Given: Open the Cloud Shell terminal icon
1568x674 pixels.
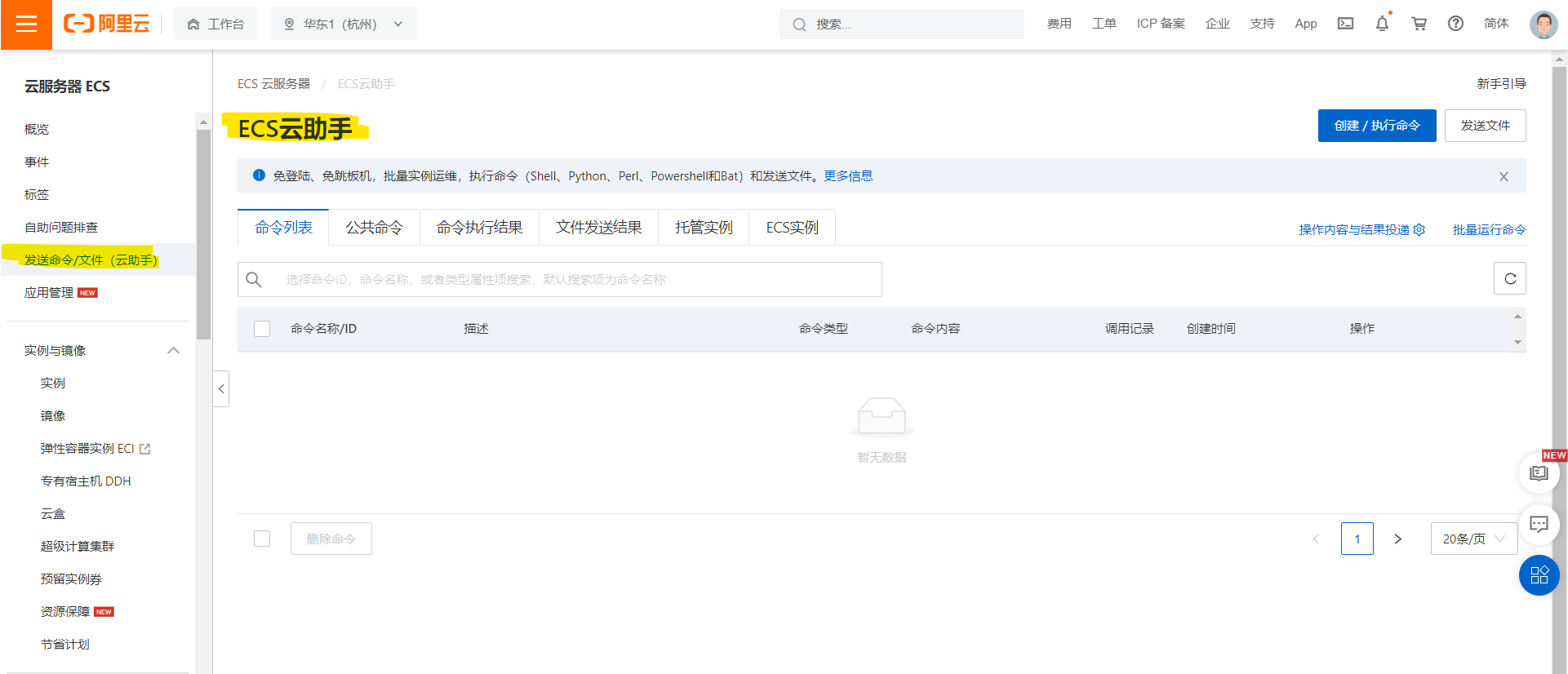Looking at the screenshot, I should [x=1345, y=24].
